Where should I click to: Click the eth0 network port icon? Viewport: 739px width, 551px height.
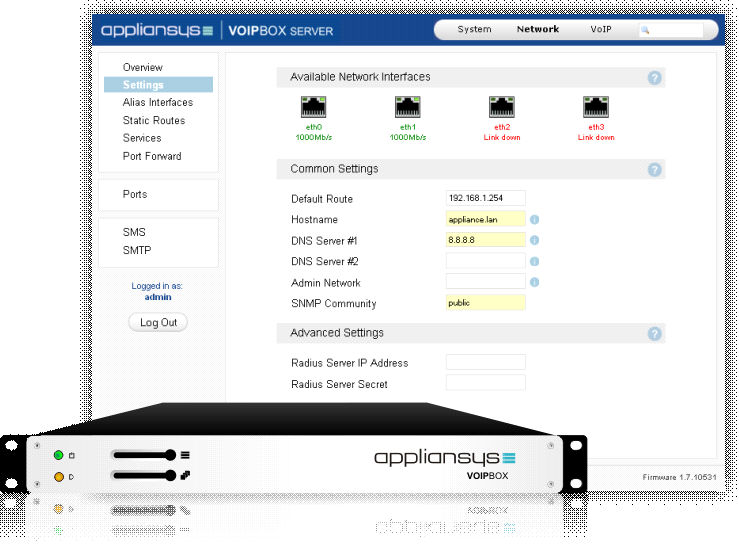pos(313,107)
